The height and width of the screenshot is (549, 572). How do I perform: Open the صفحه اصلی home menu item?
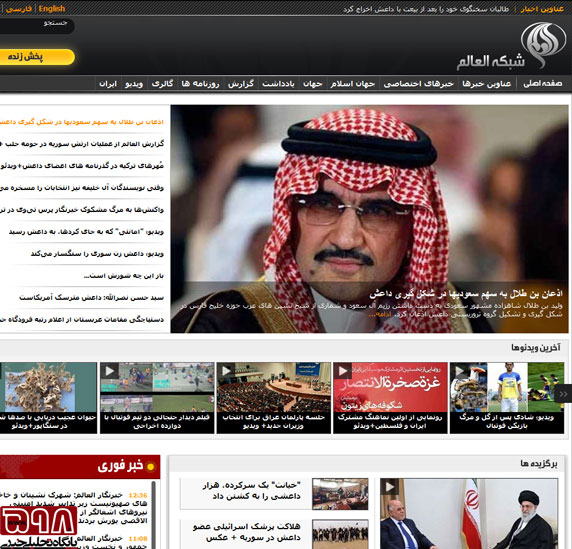pos(542,84)
